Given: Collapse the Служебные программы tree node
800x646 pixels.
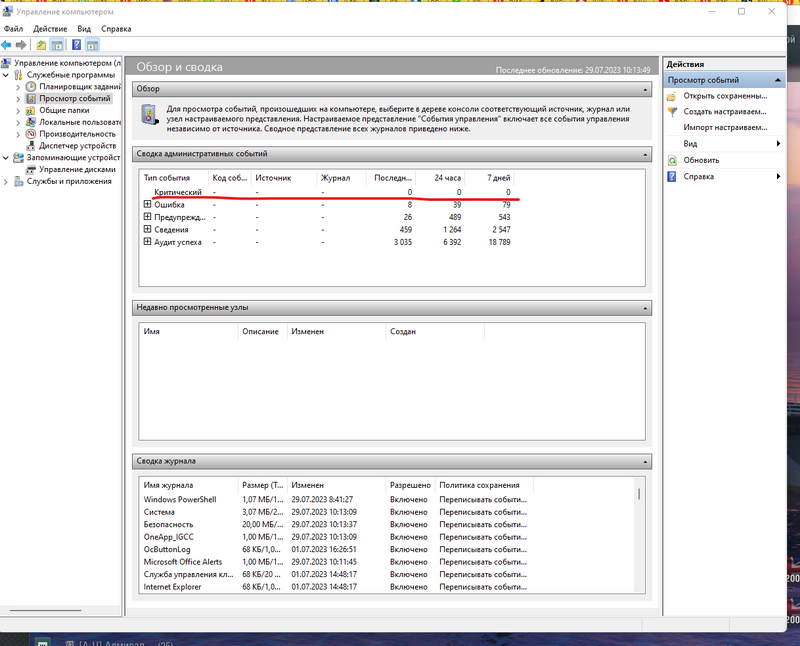Looking at the screenshot, I should pos(6,75).
